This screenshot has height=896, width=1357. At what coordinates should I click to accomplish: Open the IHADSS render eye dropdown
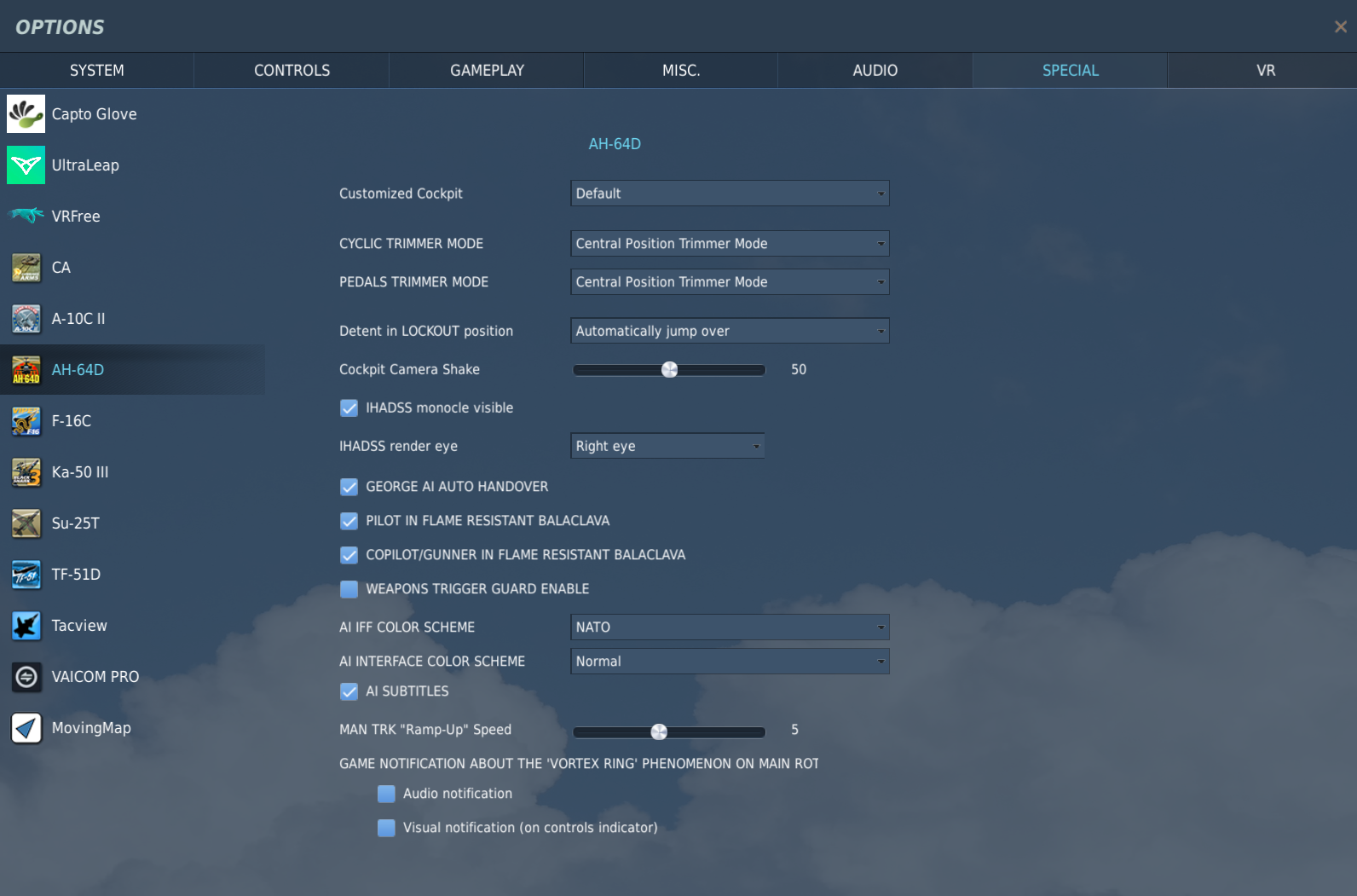667,446
